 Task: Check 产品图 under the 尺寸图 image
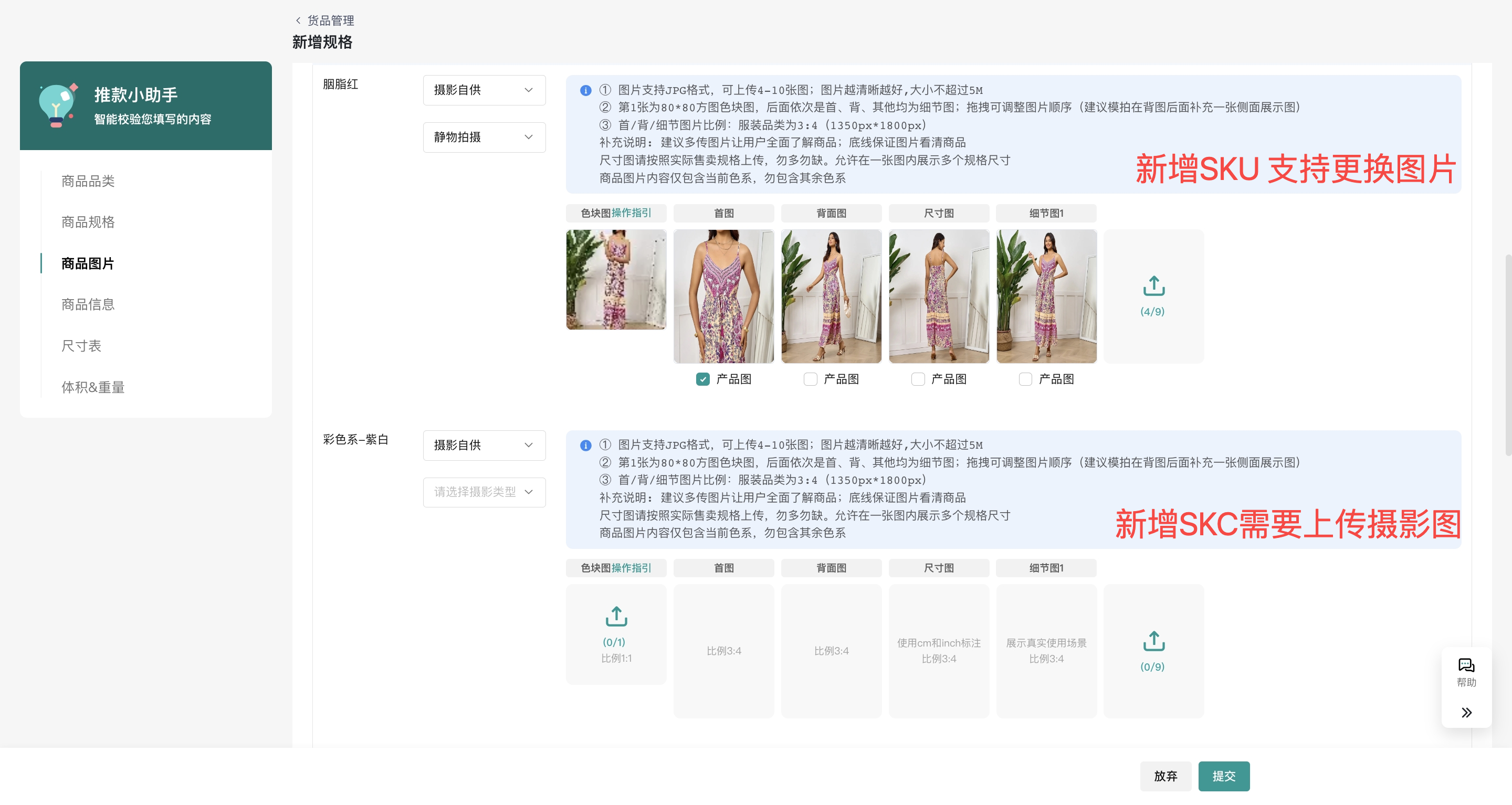tap(917, 379)
